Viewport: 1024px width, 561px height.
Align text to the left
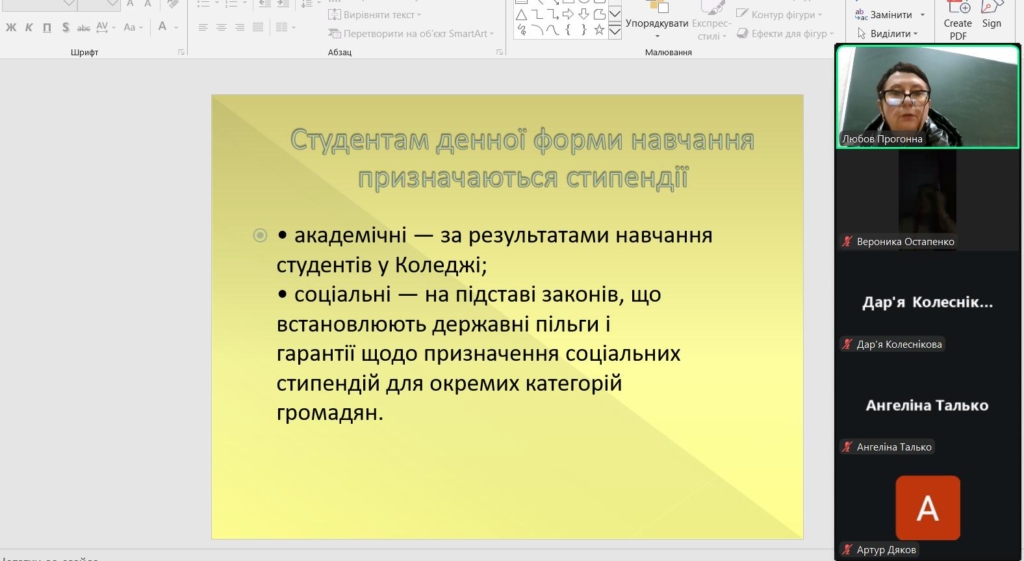tap(204, 27)
